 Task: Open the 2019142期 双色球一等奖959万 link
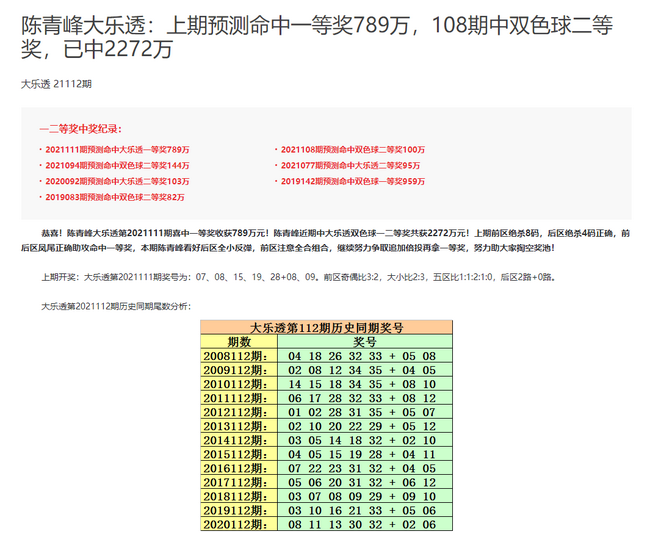352,181
